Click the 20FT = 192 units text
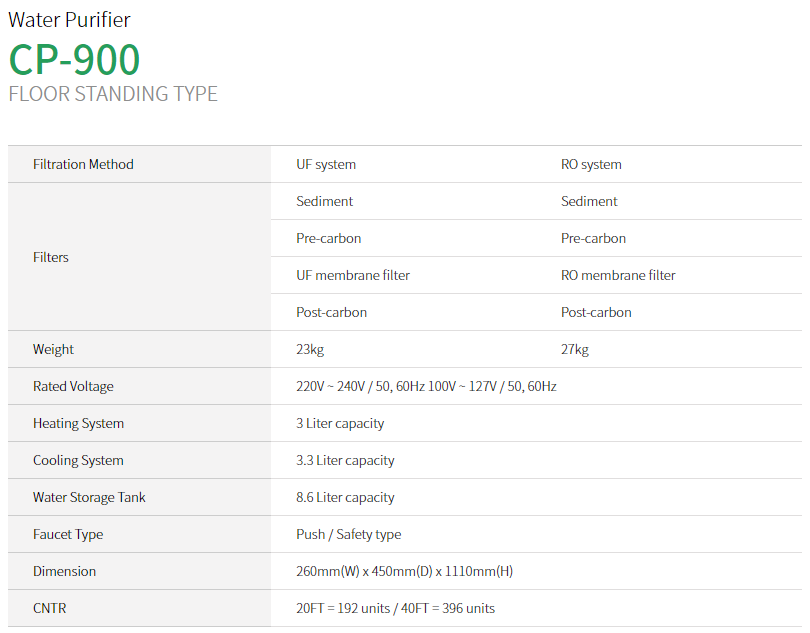The image size is (810, 633). (x=344, y=608)
